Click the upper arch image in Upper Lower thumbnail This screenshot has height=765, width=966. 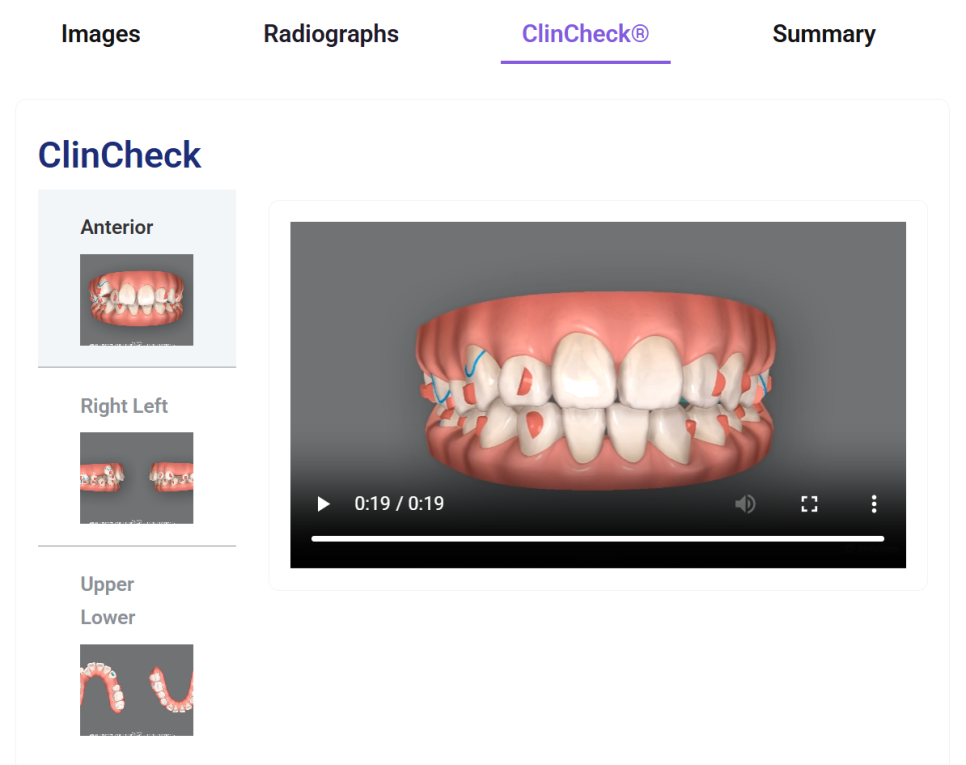click(105, 689)
